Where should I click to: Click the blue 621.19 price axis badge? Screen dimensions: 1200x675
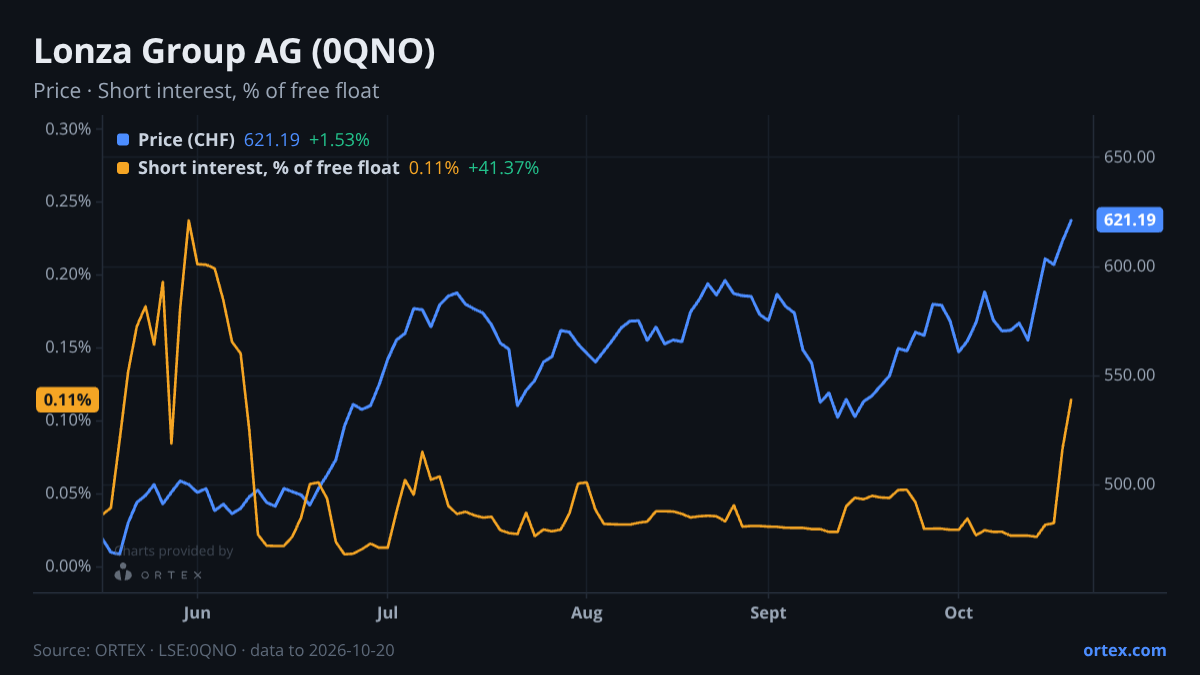click(1130, 220)
